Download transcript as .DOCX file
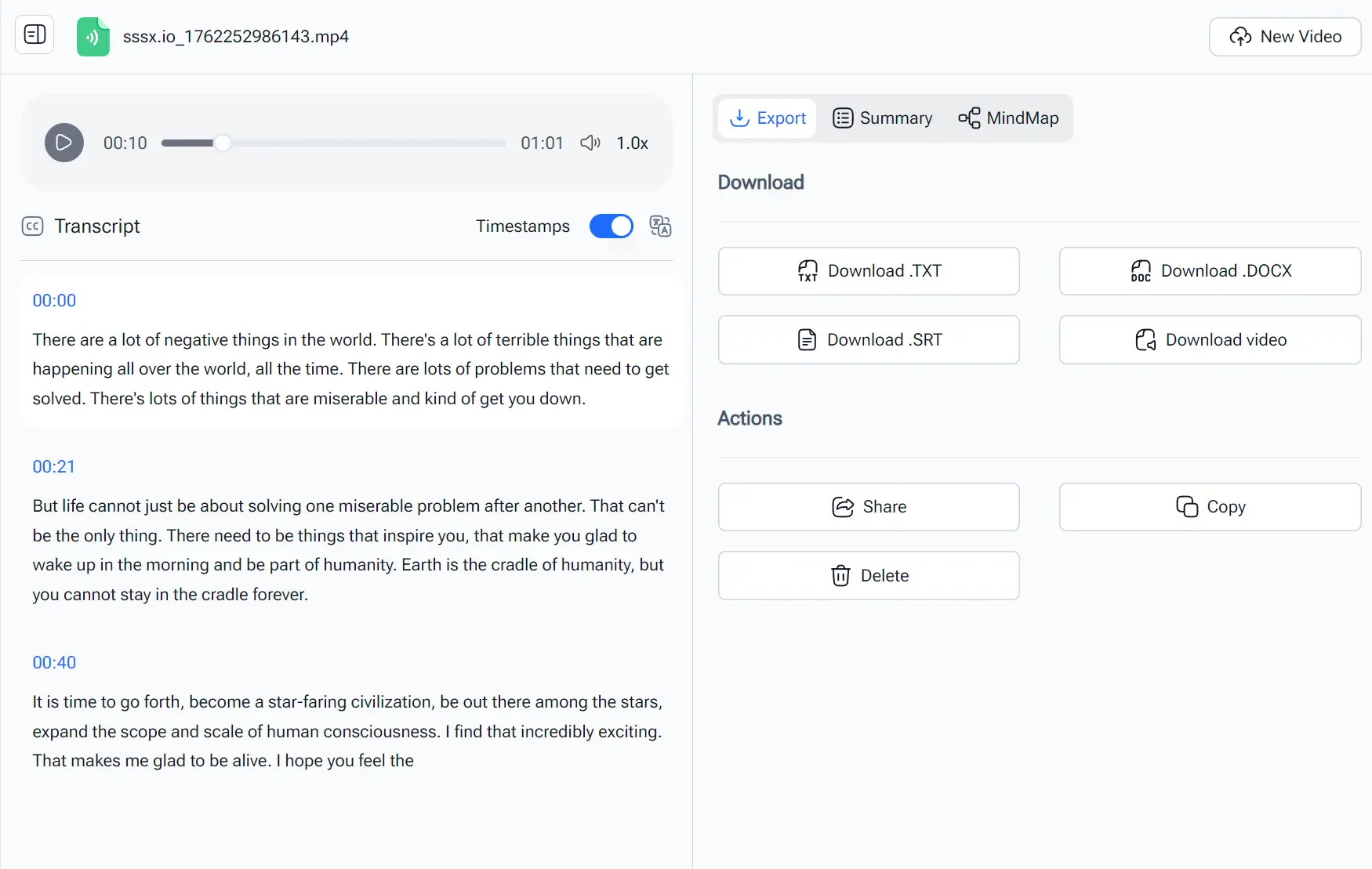 click(x=1209, y=270)
